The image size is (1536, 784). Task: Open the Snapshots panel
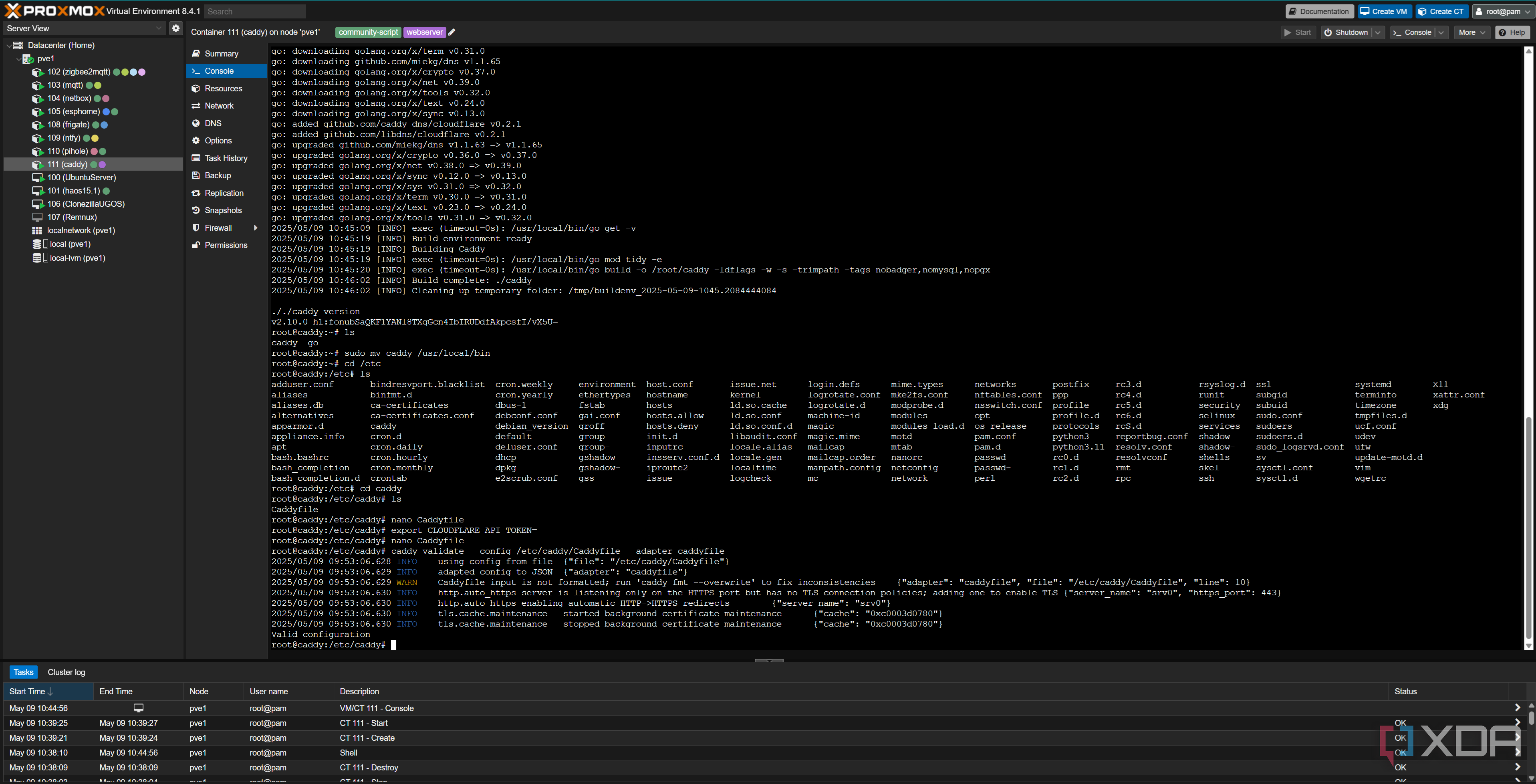coord(223,210)
